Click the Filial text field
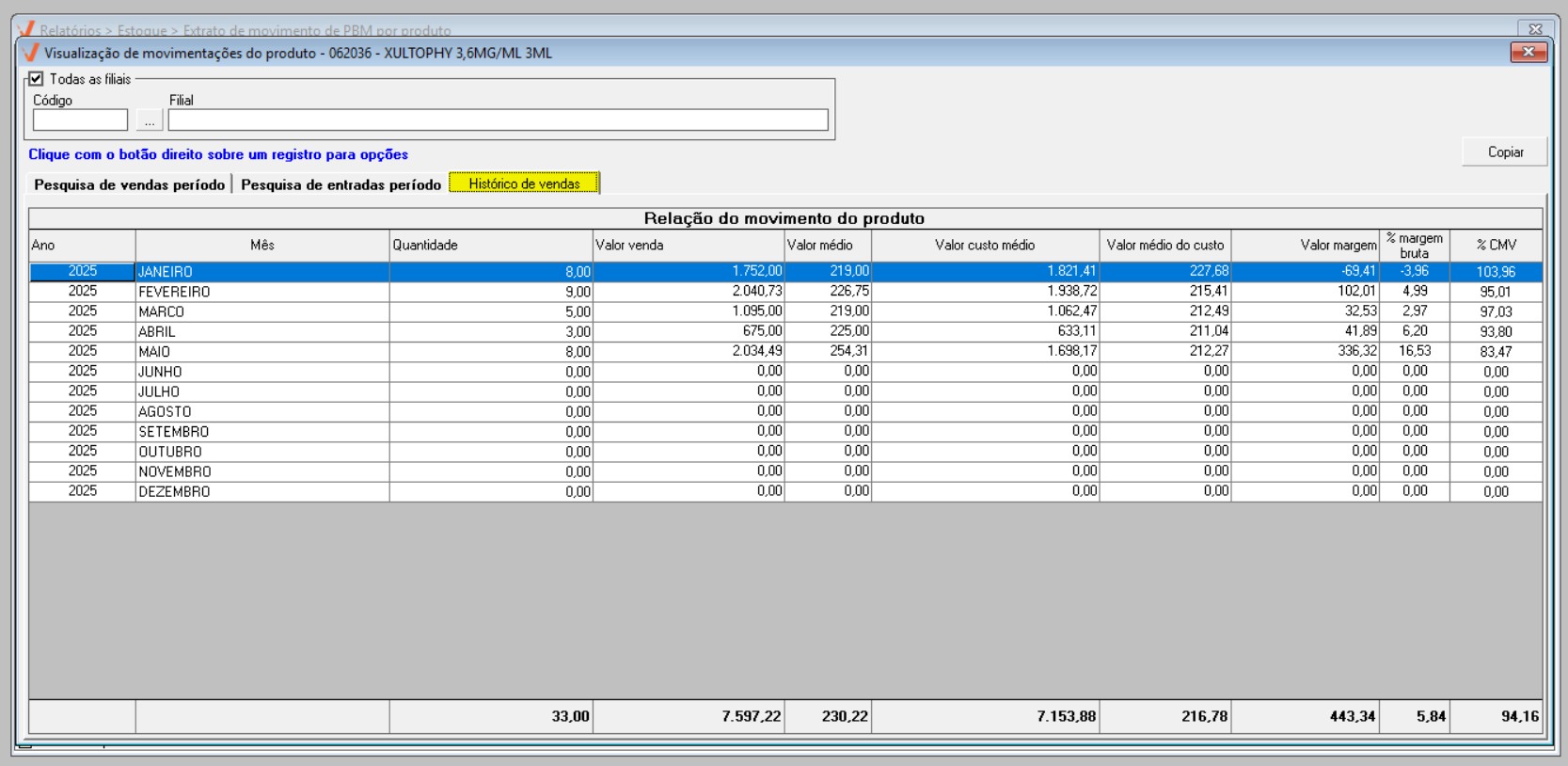The width and height of the screenshot is (1568, 766). coord(498,120)
